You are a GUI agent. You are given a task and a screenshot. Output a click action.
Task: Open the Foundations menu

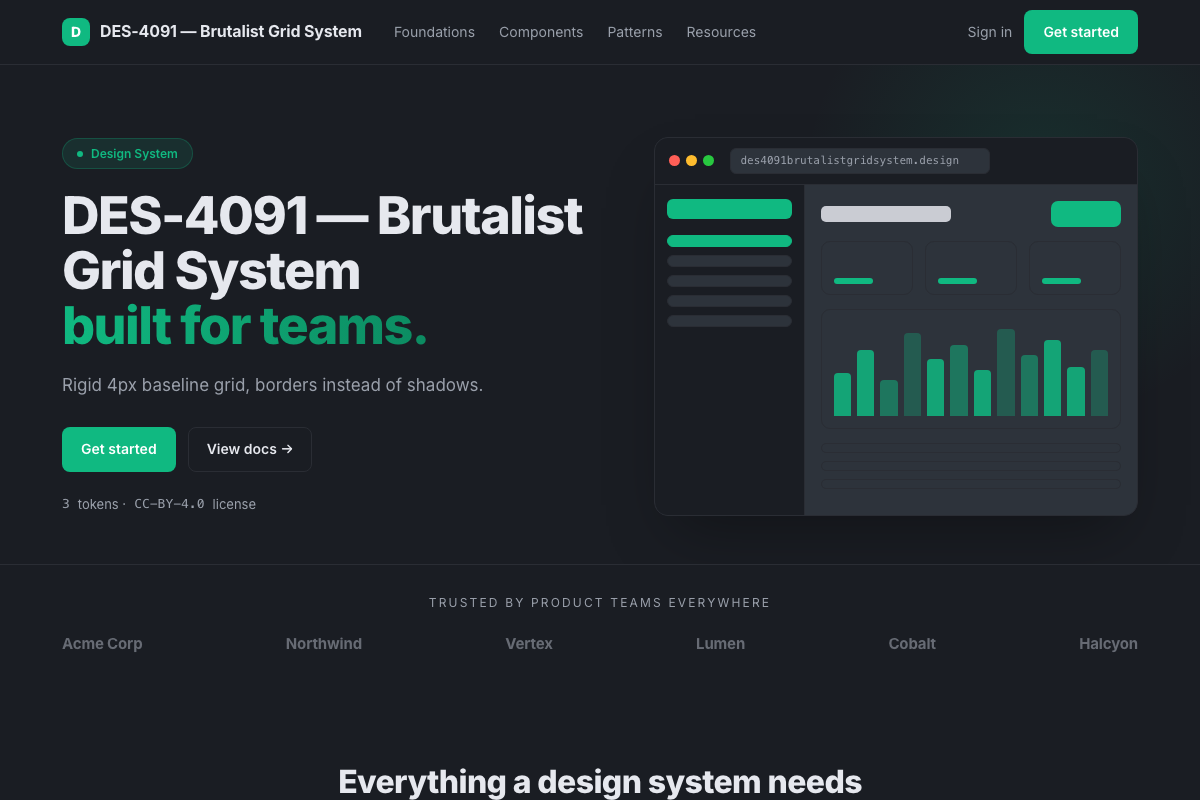click(434, 32)
